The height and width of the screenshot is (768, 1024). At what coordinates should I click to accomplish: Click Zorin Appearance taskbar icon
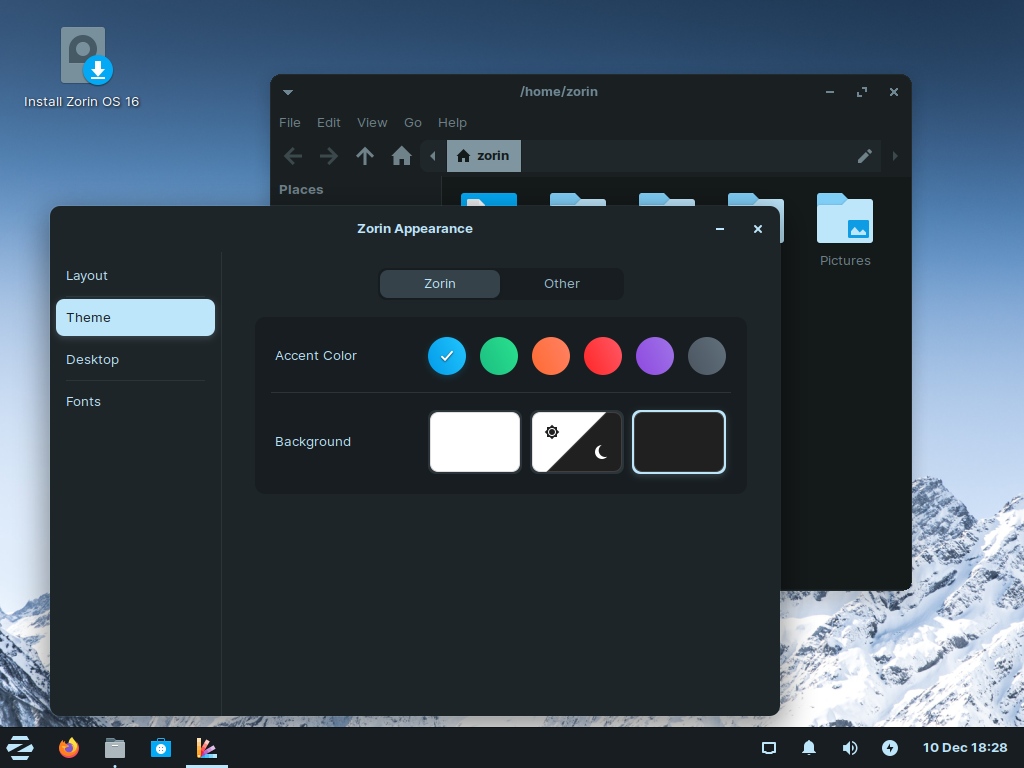(x=206, y=748)
